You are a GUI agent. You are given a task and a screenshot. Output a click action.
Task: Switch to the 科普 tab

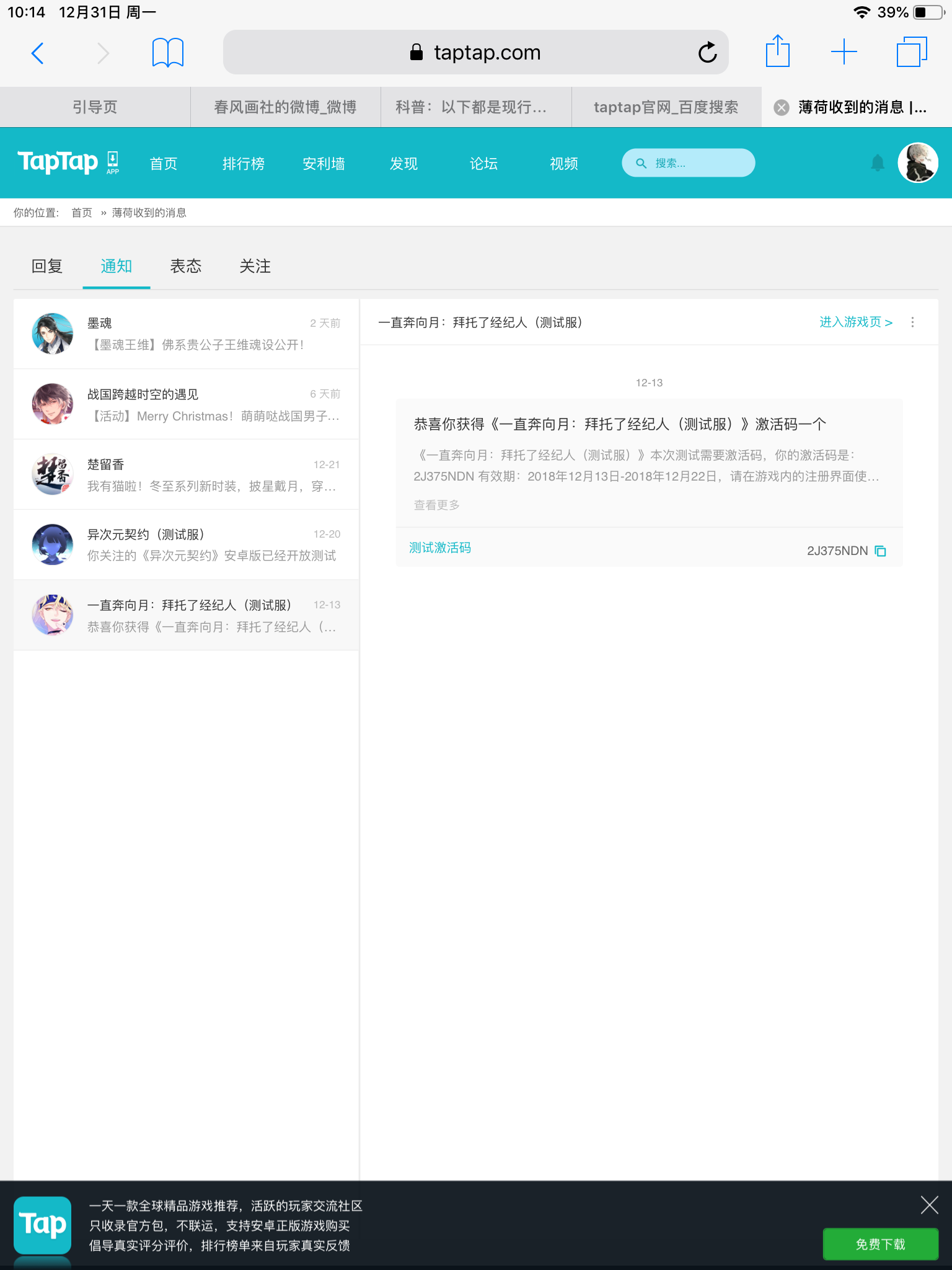coord(476,107)
